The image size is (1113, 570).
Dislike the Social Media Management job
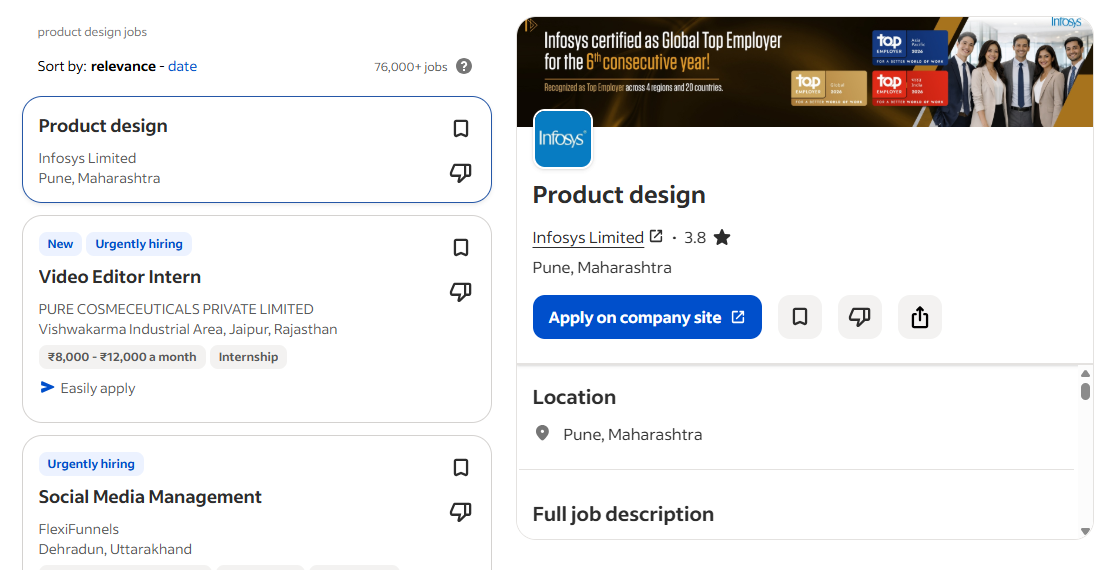461,512
